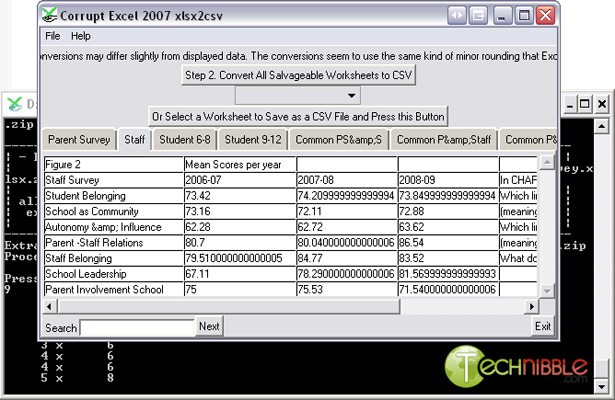Click the horizontal scrollbar right arrow
This screenshot has height=400, width=615.
pos(531,306)
